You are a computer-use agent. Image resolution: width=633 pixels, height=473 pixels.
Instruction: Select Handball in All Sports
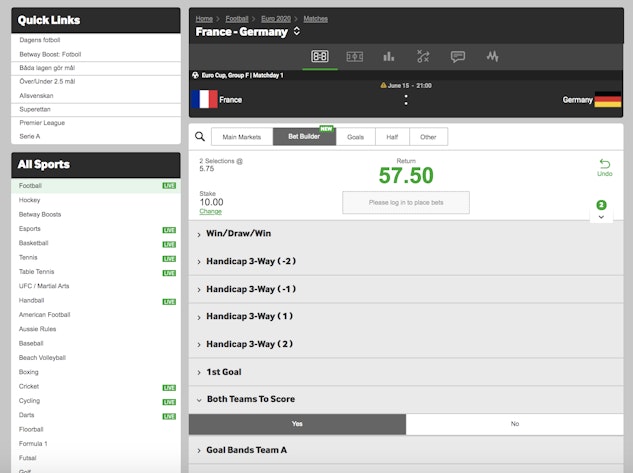(96, 300)
